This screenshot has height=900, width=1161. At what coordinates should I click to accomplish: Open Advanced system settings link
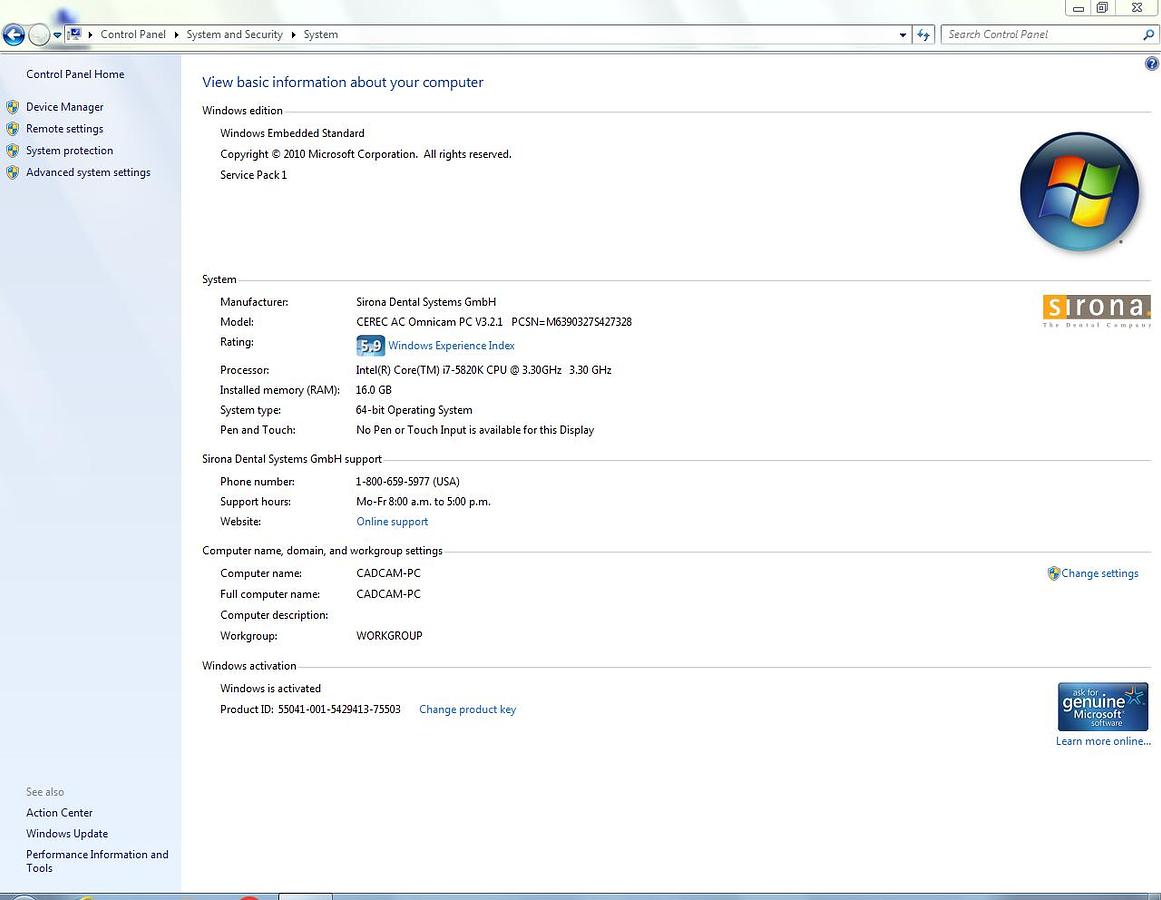coord(88,172)
